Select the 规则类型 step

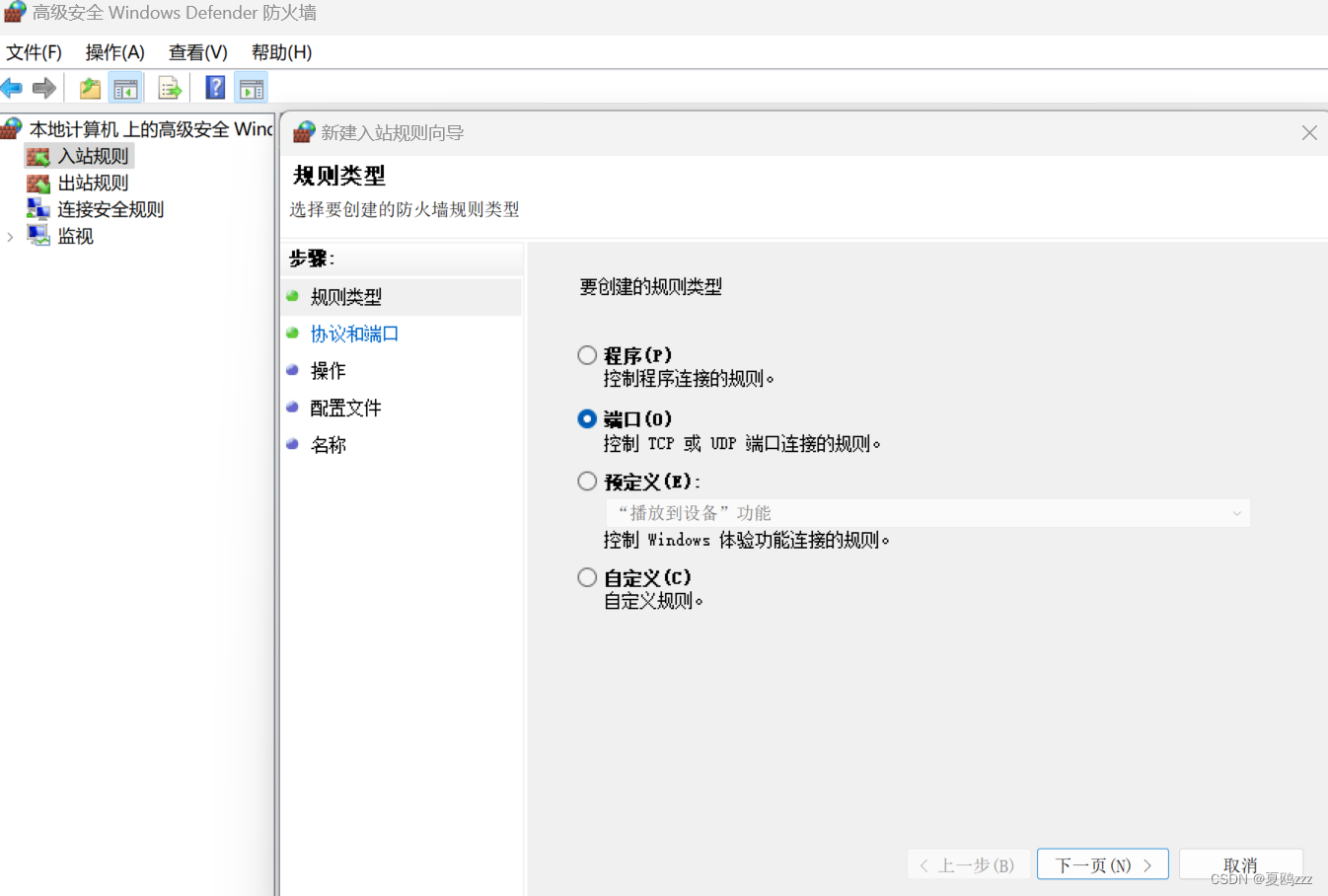coord(345,297)
